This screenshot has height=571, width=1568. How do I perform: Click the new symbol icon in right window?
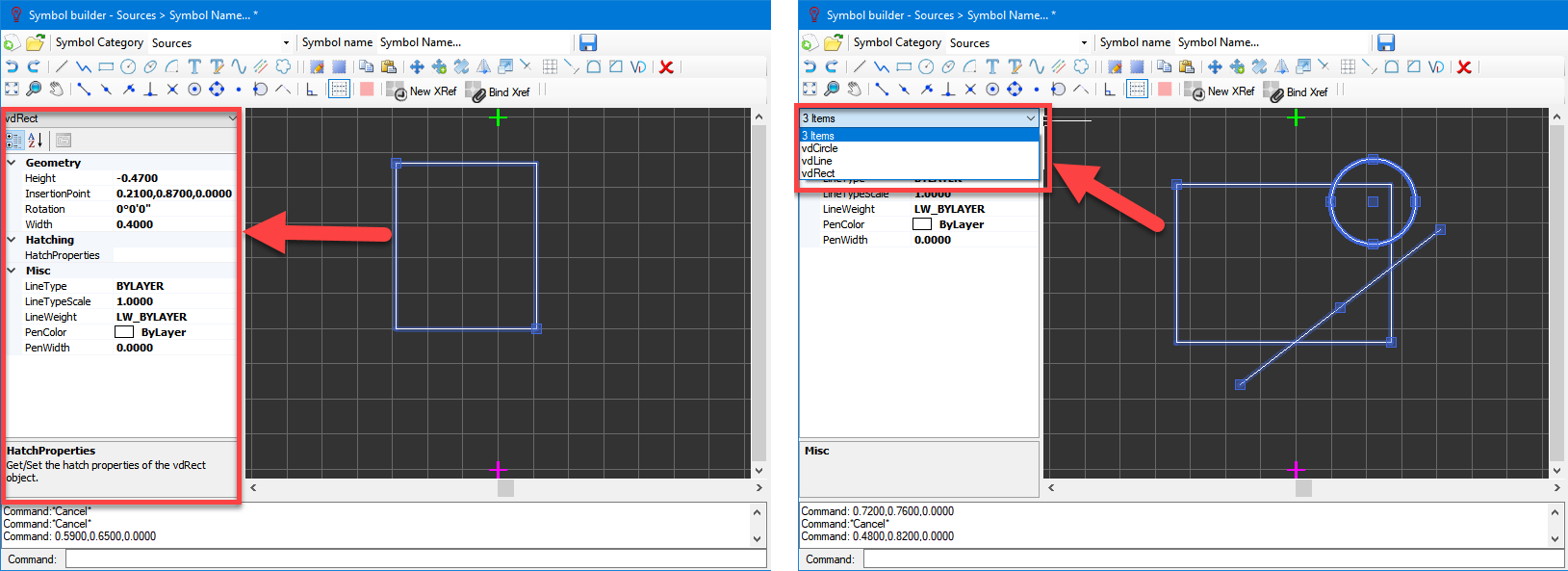(810, 42)
